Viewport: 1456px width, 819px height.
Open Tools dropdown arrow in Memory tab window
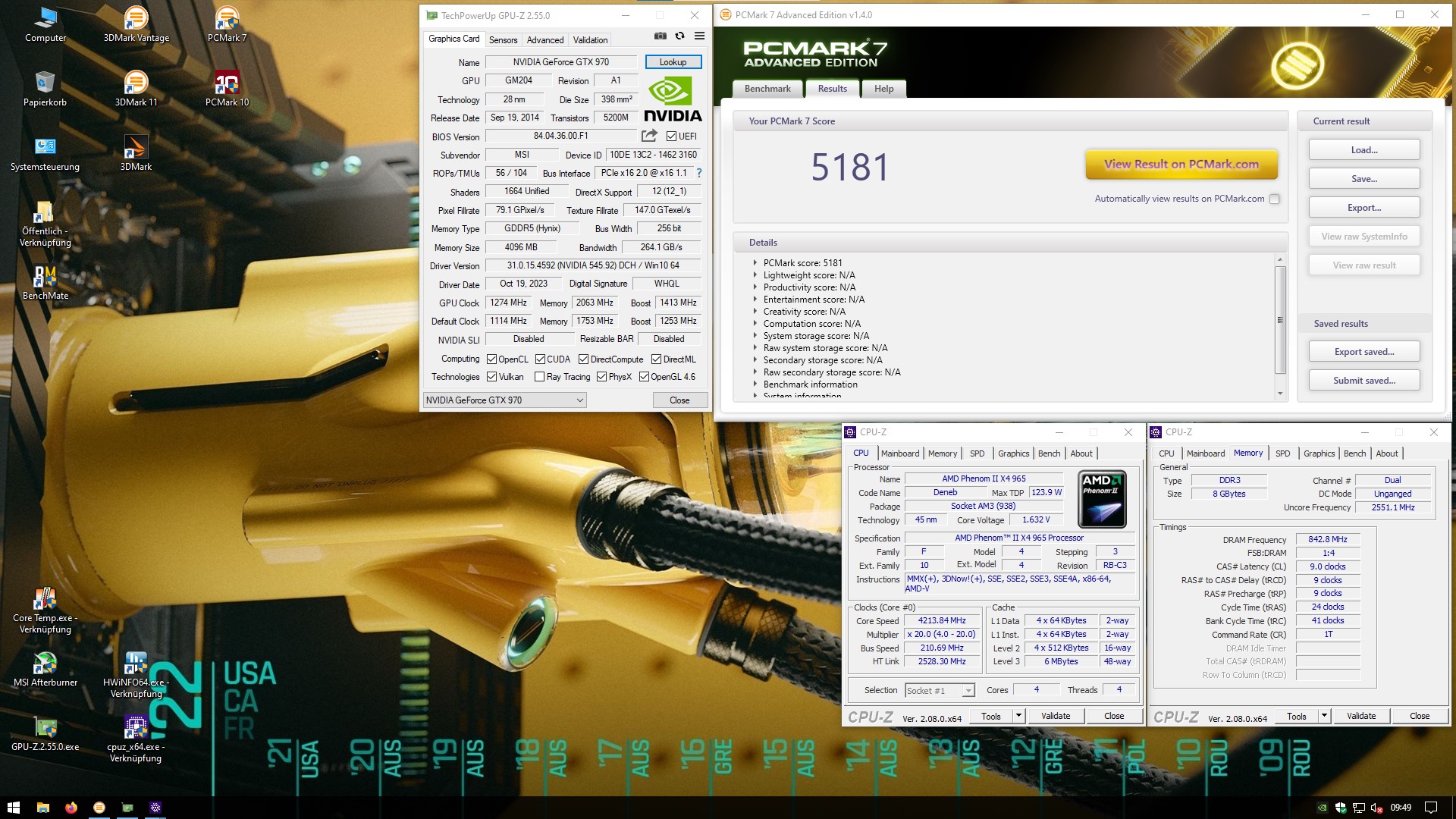[x=1324, y=715]
